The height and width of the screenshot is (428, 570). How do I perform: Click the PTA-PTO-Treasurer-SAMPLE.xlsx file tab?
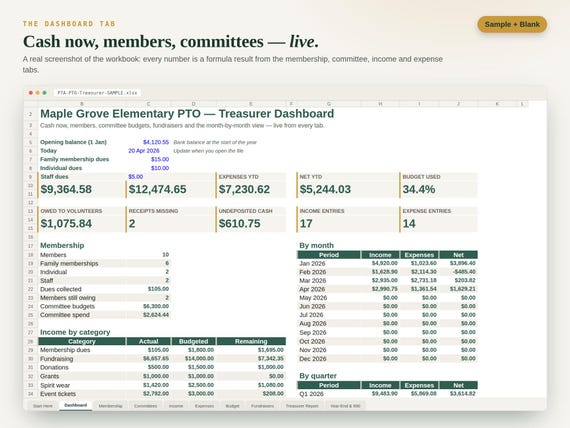[x=97, y=93]
